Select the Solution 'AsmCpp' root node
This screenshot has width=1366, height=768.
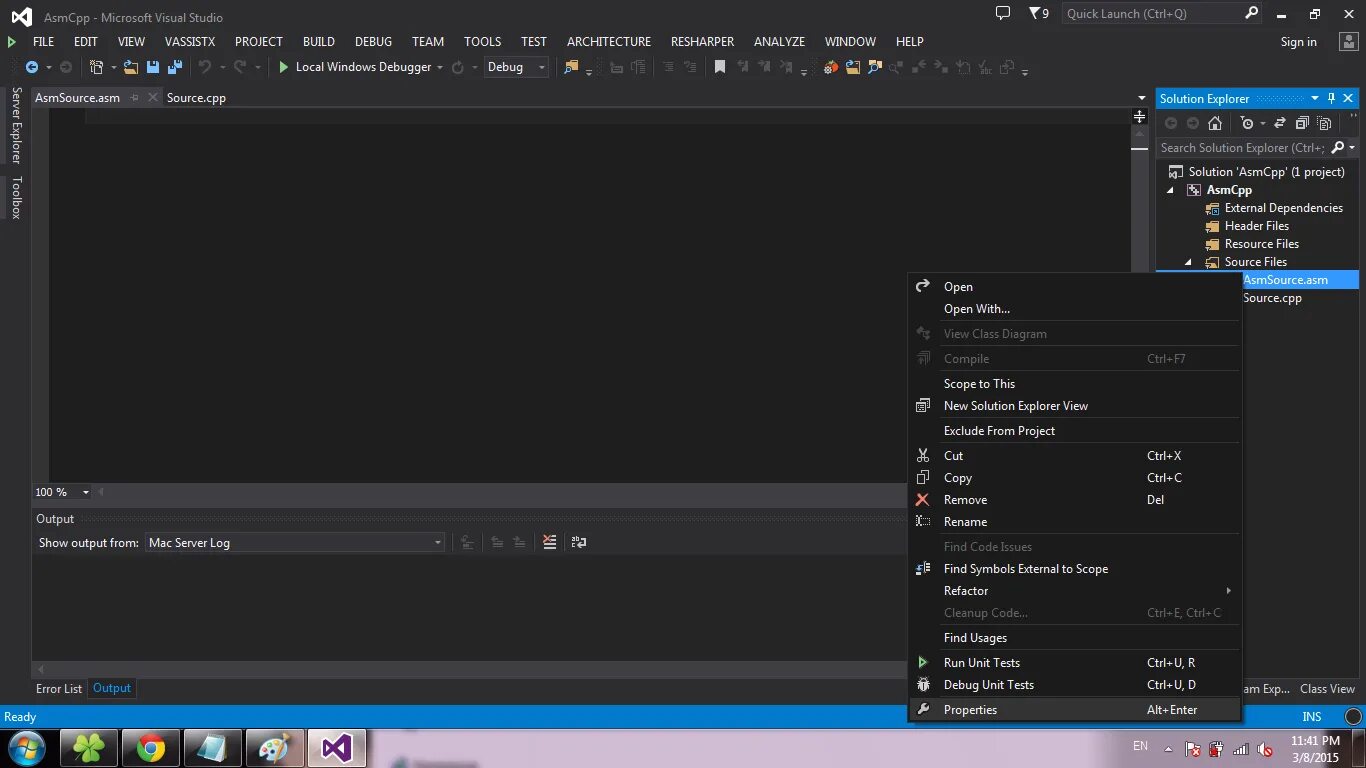click(x=1266, y=172)
